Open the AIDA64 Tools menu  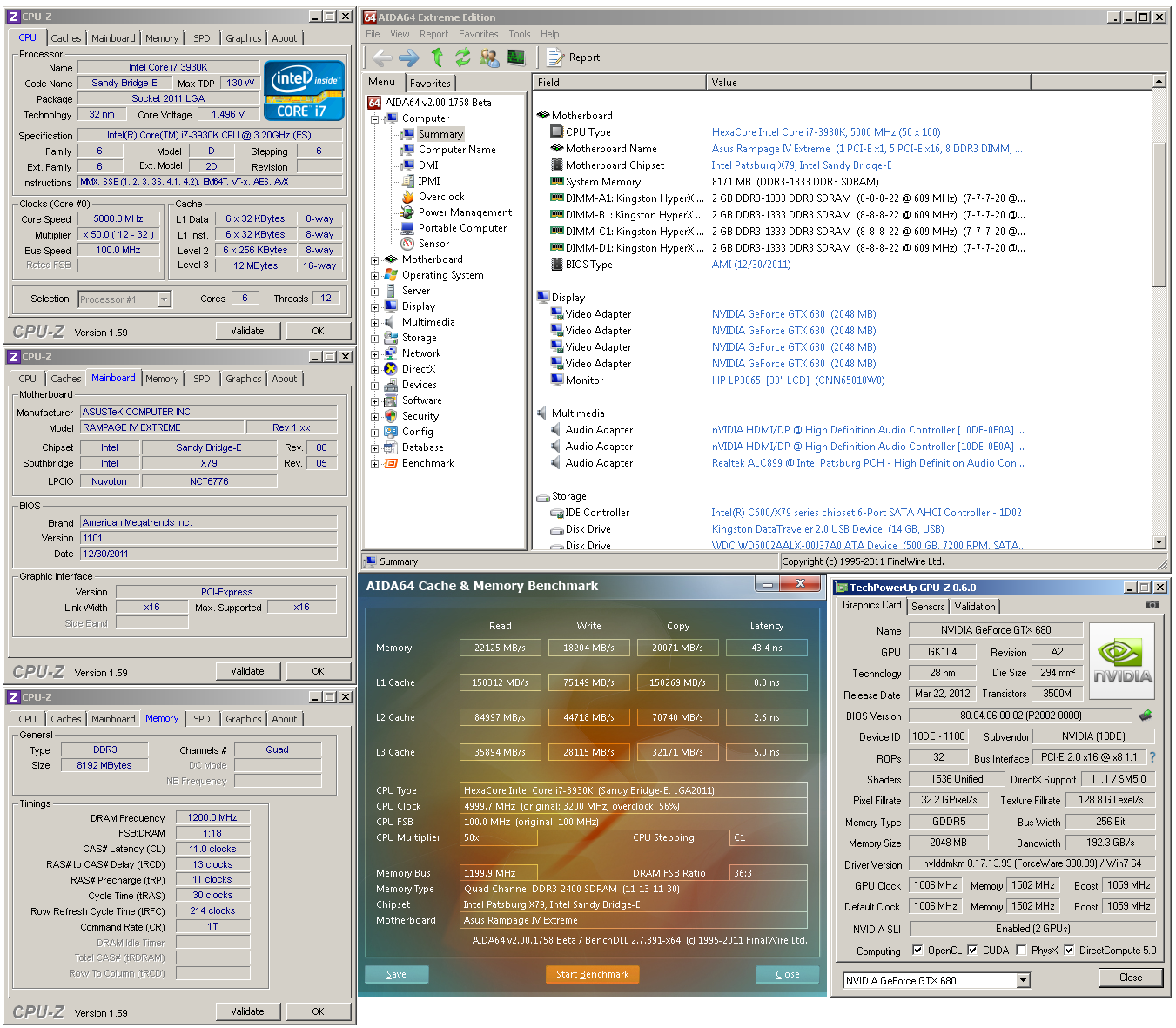click(x=520, y=34)
